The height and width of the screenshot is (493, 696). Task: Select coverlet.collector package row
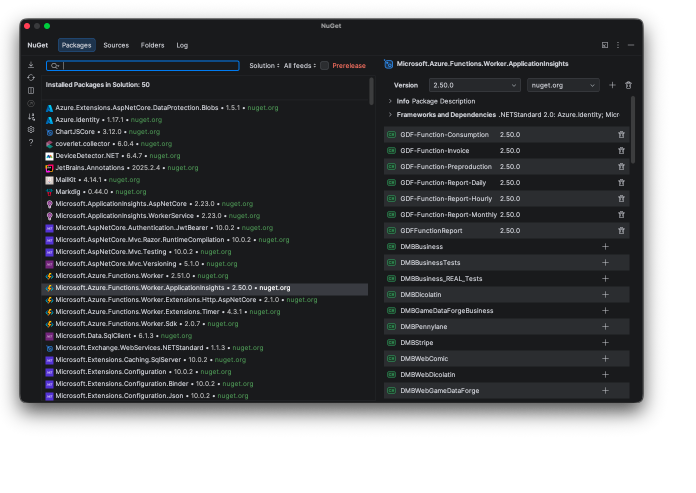pos(205,144)
